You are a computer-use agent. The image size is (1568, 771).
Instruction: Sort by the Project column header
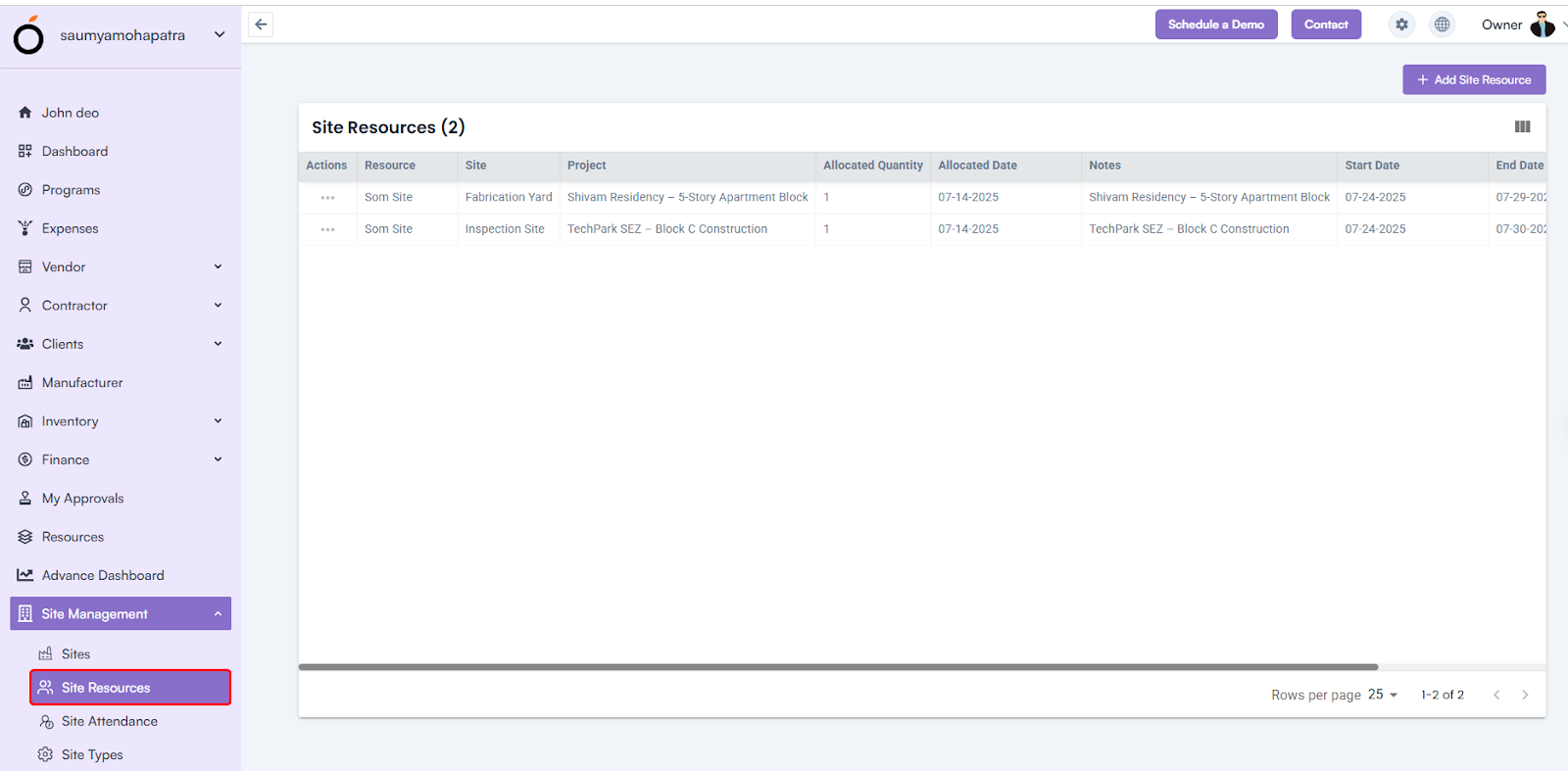[586, 166]
